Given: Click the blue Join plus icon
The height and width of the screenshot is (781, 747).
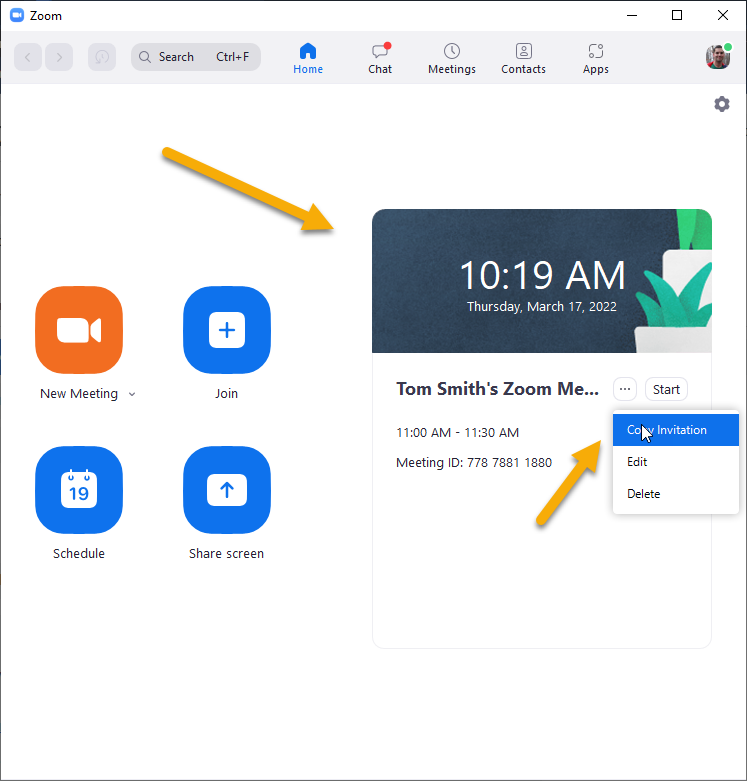Looking at the screenshot, I should tap(227, 330).
